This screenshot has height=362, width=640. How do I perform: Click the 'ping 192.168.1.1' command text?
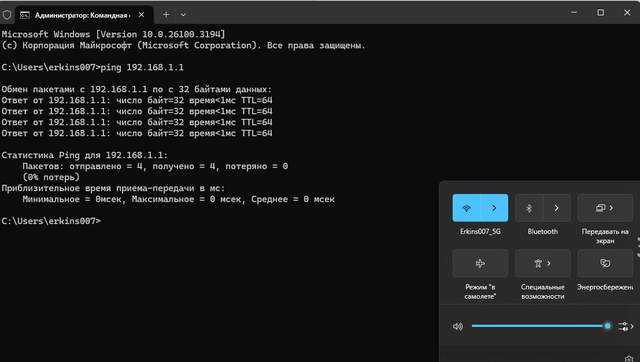(x=142, y=67)
